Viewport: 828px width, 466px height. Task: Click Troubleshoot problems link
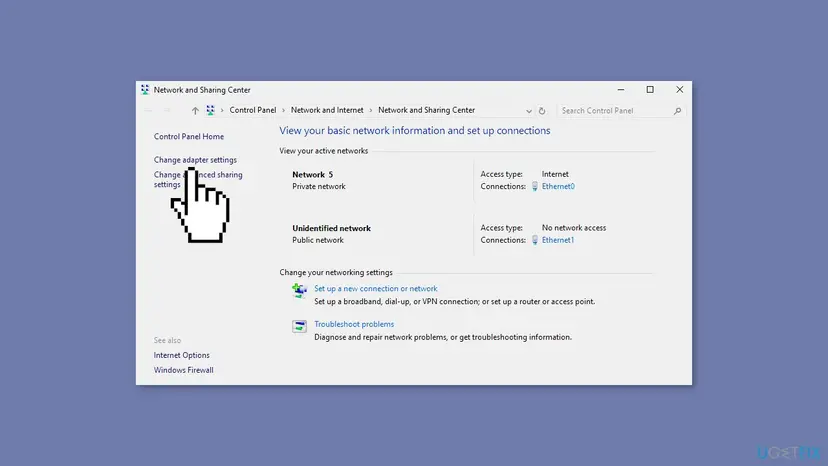click(x=354, y=324)
